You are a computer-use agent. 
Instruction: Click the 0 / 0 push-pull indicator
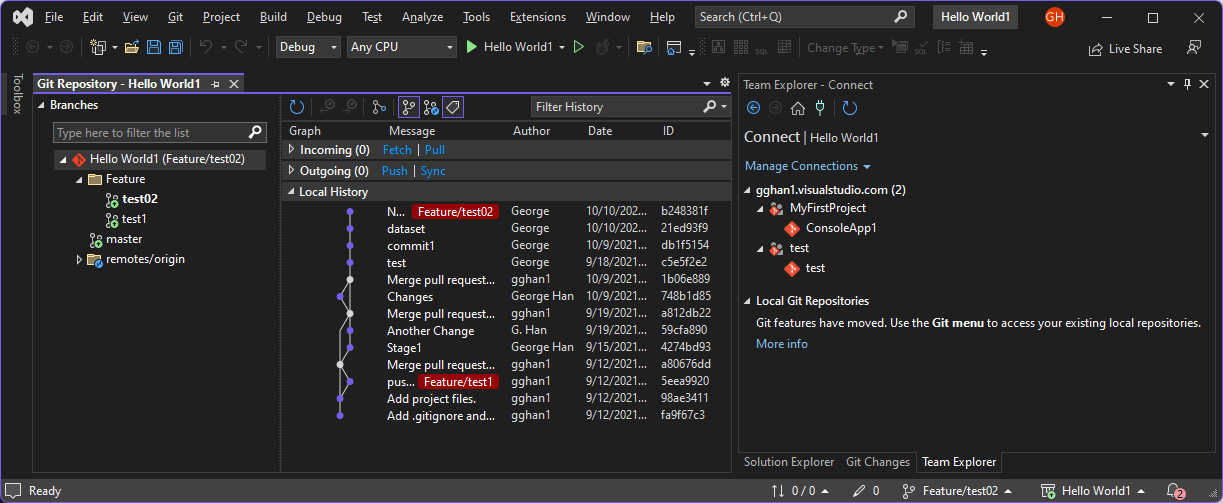click(801, 491)
